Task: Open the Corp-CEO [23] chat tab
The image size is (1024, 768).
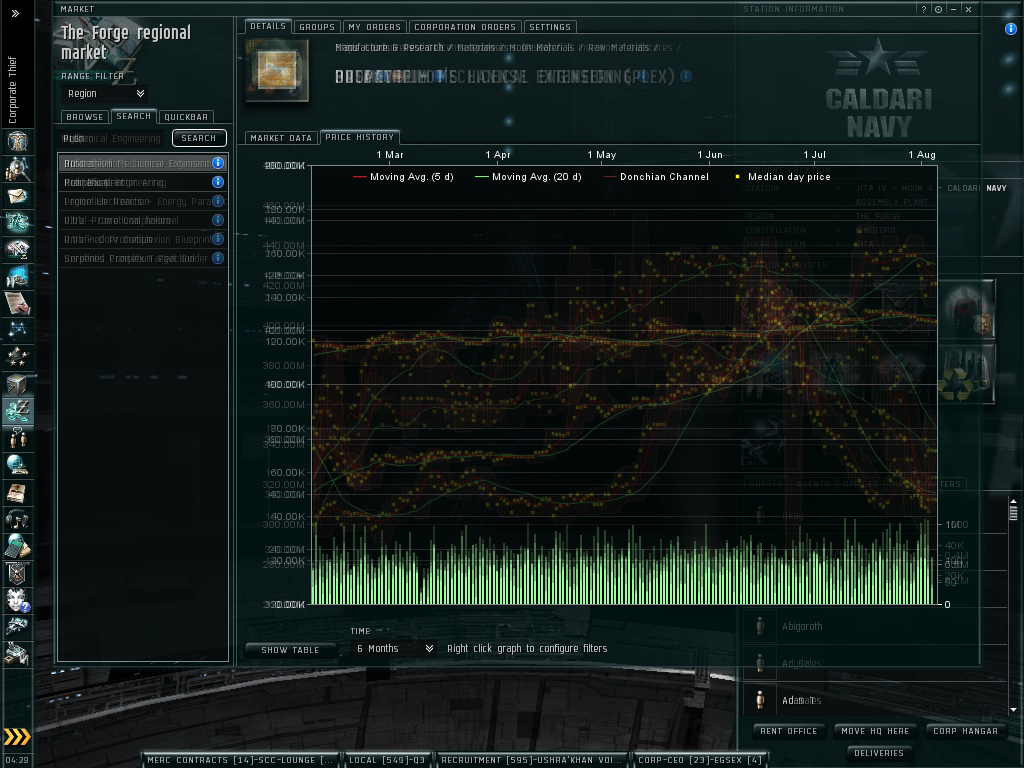Action: pyautogui.click(x=699, y=760)
